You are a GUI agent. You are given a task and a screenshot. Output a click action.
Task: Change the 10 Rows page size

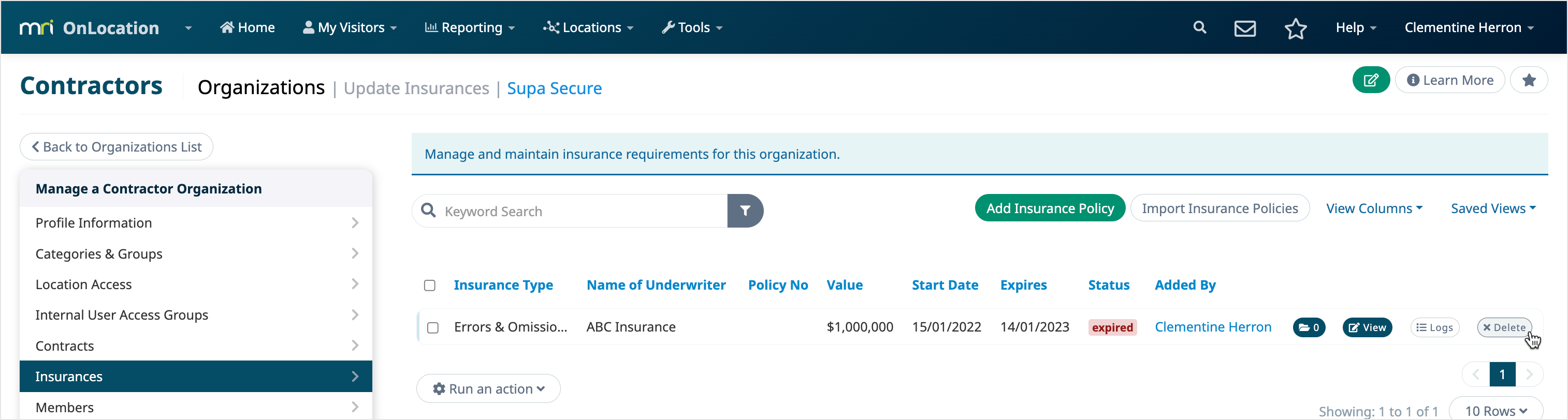click(x=1496, y=410)
